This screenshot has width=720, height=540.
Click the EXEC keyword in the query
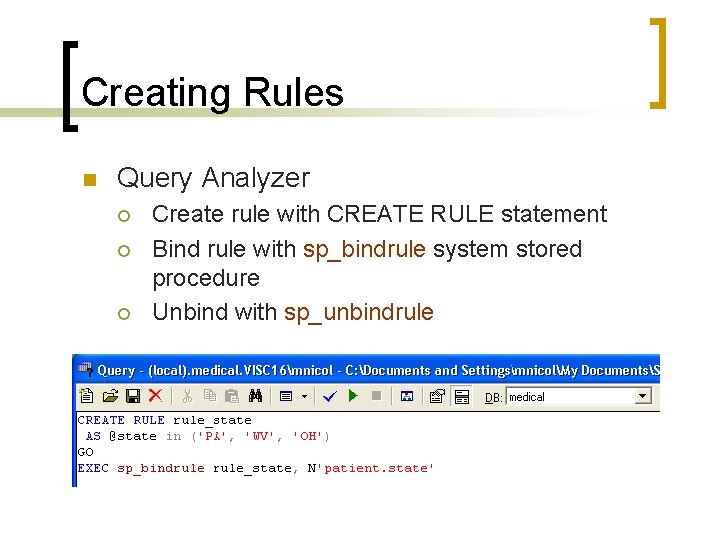(x=93, y=468)
